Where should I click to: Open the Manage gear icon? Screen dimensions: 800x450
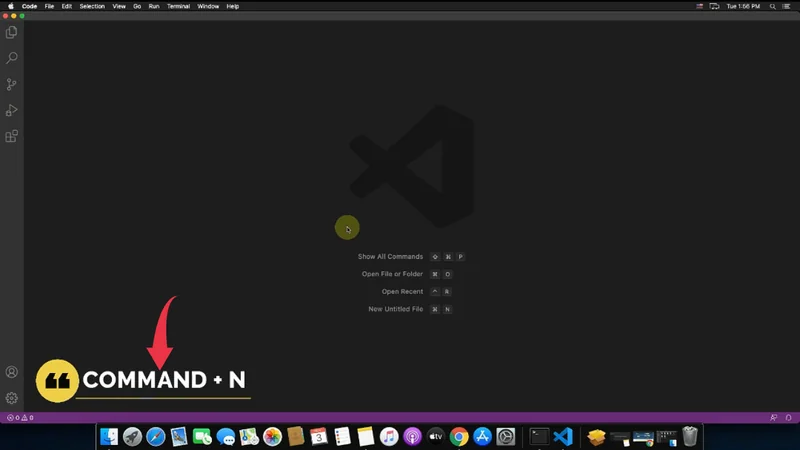[x=12, y=398]
